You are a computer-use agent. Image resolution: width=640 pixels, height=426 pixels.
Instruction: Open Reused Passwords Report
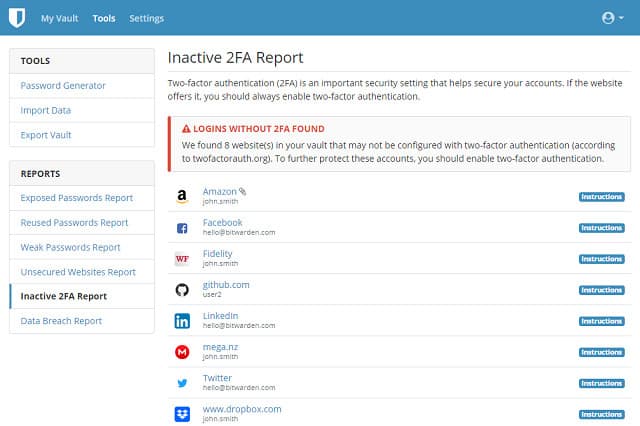tap(82, 222)
